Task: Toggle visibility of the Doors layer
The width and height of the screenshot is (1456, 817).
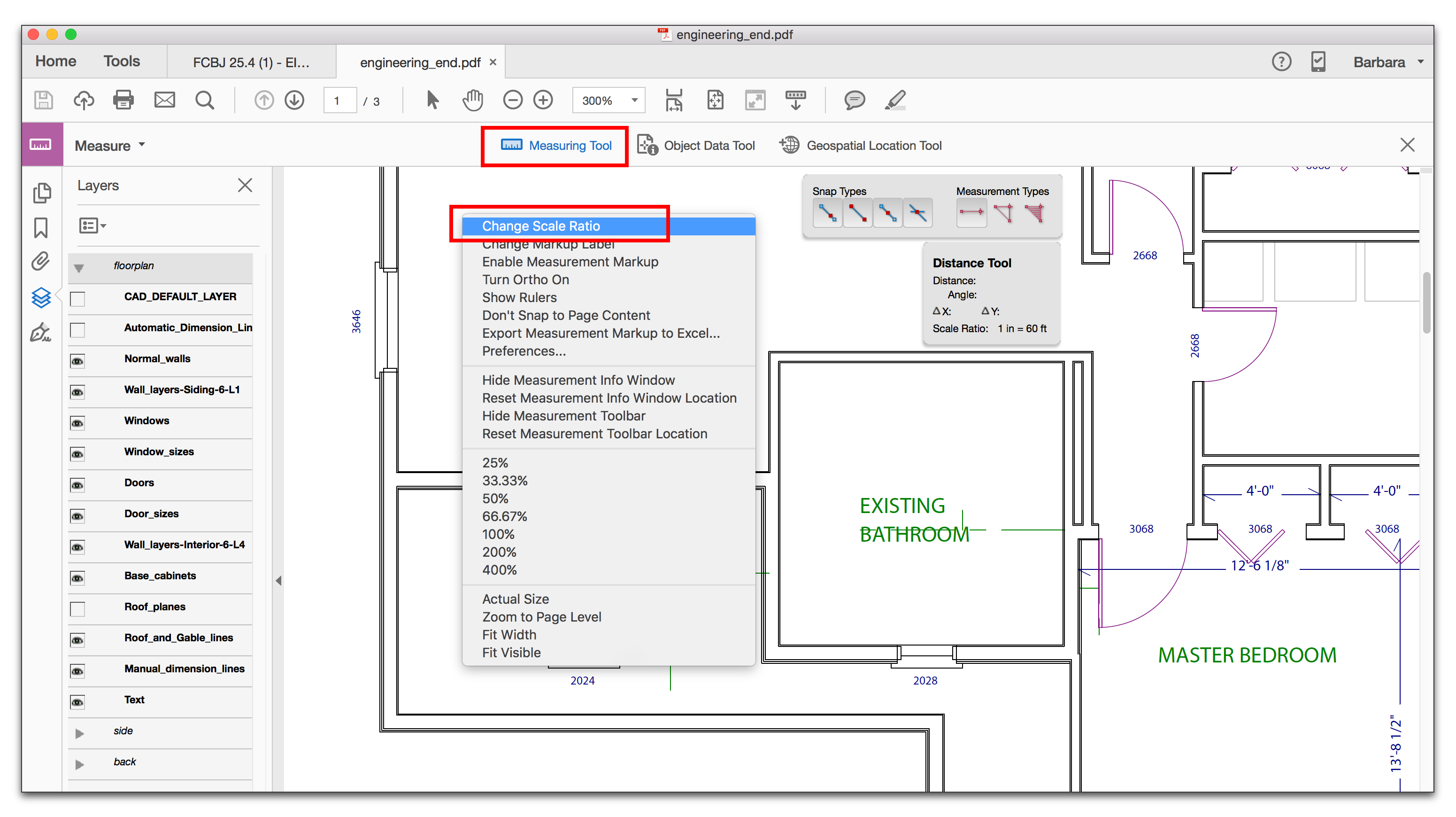Action: [77, 484]
